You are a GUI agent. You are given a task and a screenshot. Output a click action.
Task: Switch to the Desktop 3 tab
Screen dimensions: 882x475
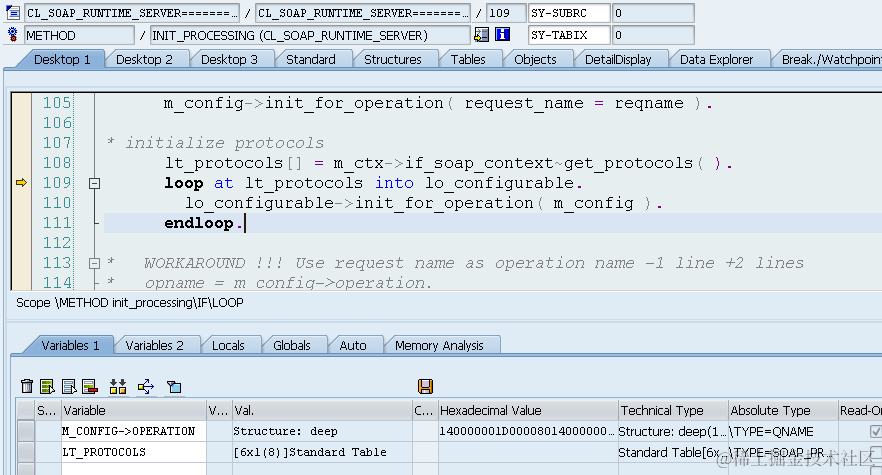point(229,60)
